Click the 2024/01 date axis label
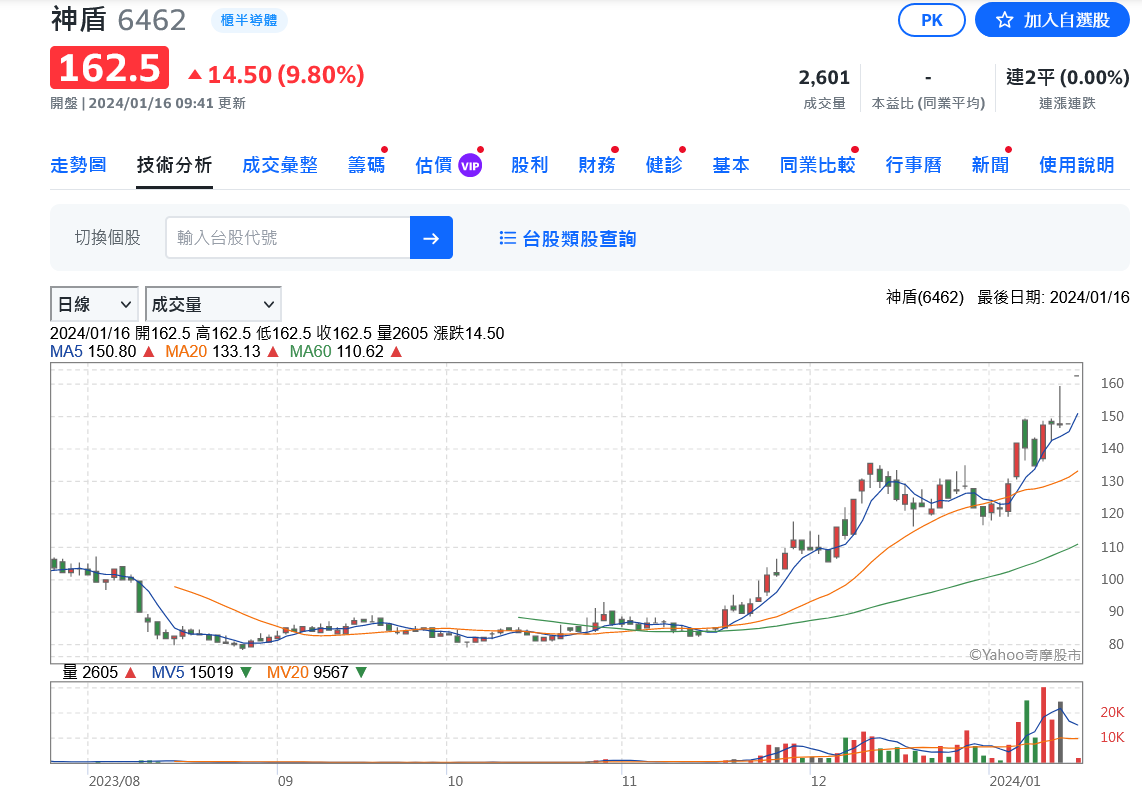Screen dimensions: 1142x801 [1015, 781]
